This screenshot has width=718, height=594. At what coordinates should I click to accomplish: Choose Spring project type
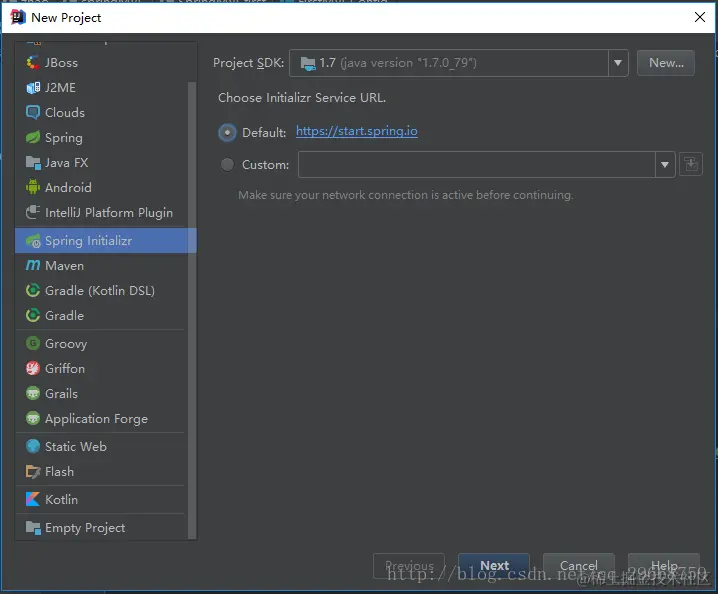click(102, 137)
